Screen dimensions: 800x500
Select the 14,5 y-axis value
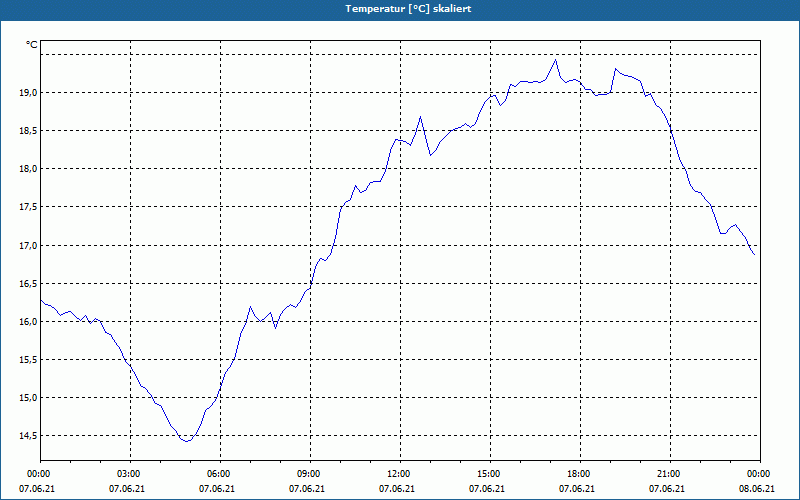pos(29,436)
